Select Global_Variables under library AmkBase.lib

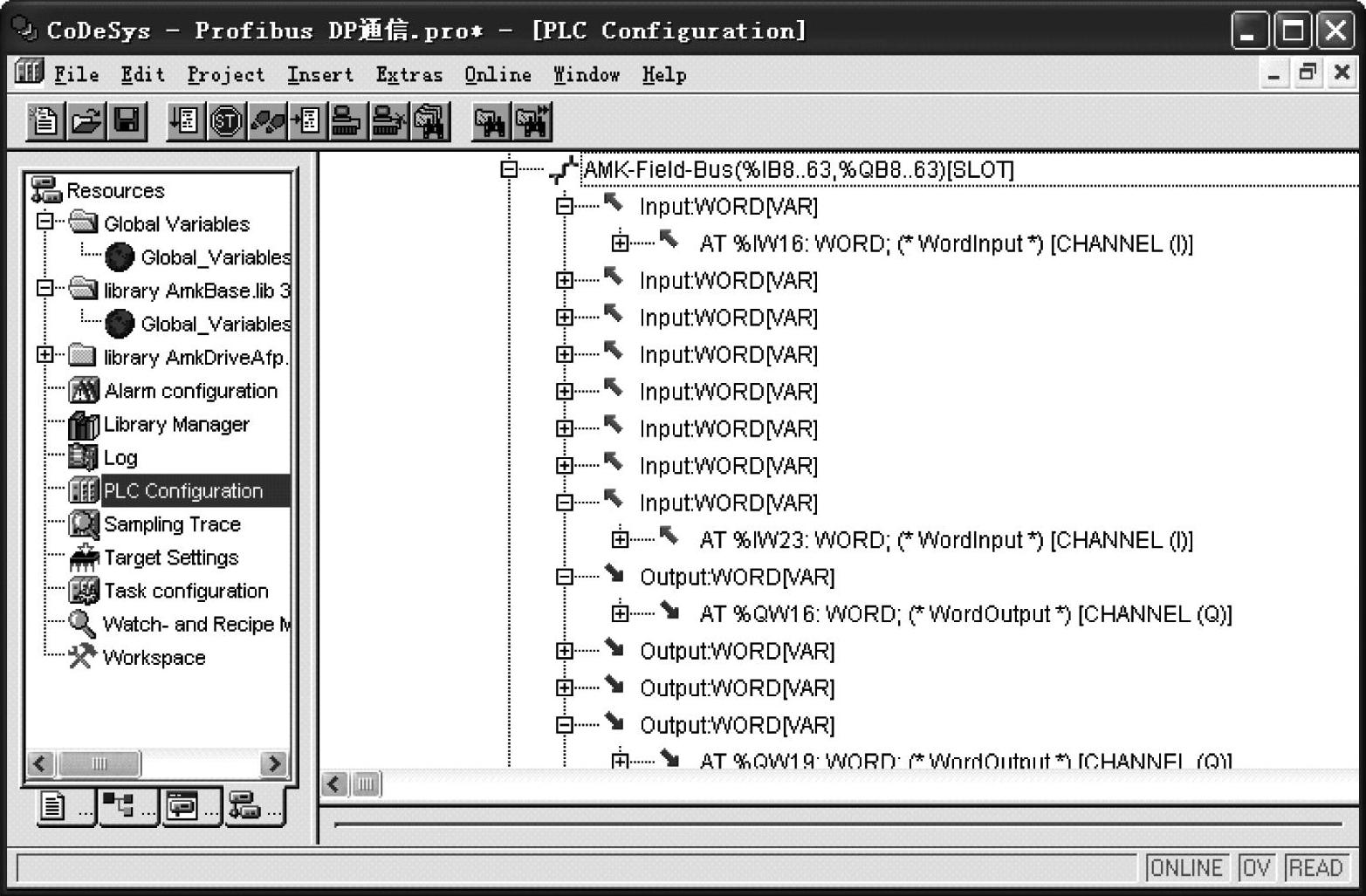pos(216,324)
